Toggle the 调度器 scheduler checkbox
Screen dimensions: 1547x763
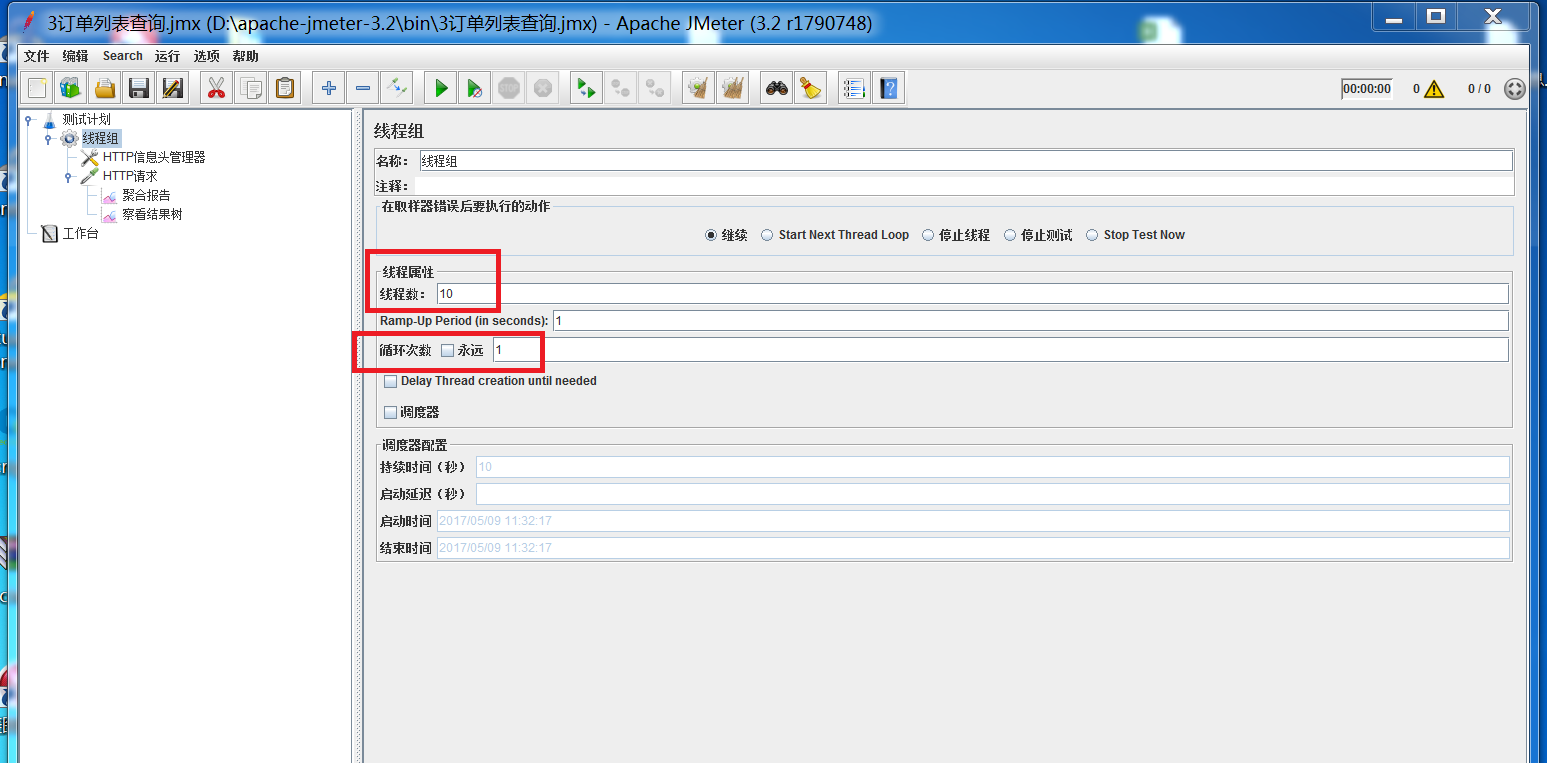click(390, 412)
